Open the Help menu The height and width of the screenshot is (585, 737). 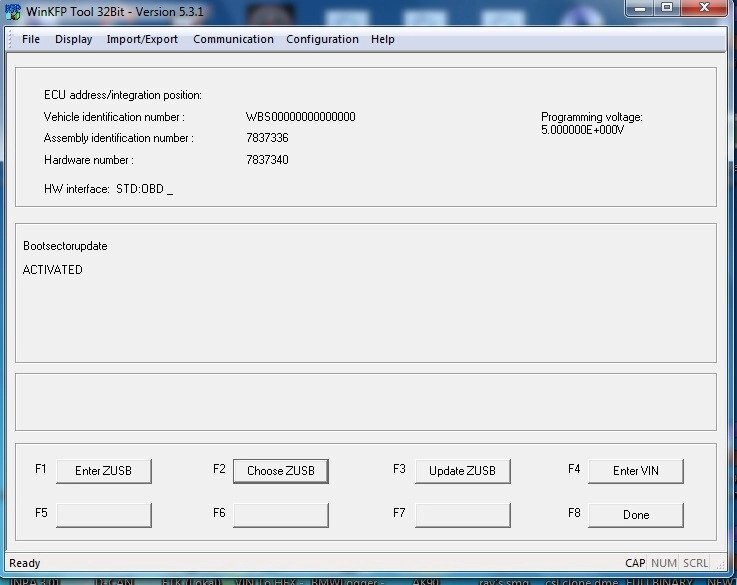click(x=382, y=39)
